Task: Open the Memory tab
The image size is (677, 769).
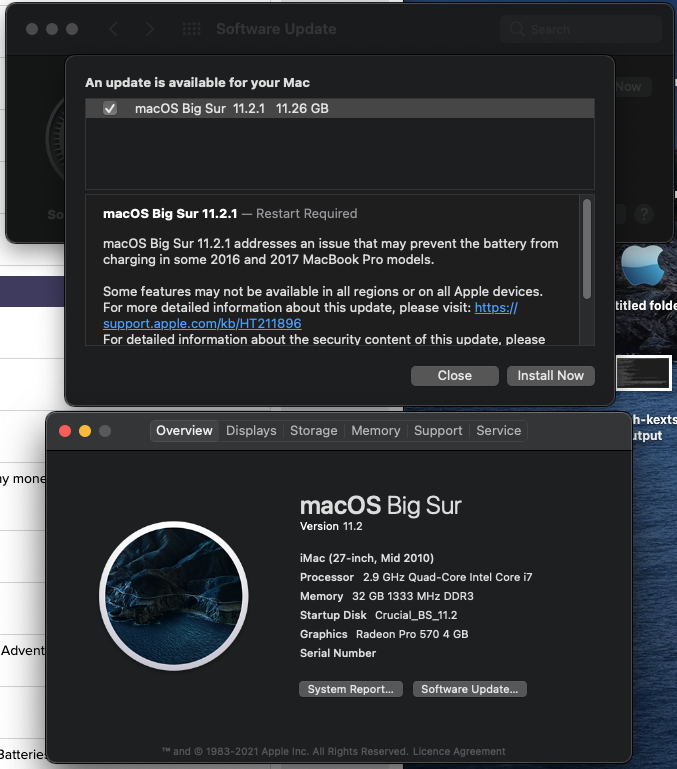Action: (x=375, y=431)
